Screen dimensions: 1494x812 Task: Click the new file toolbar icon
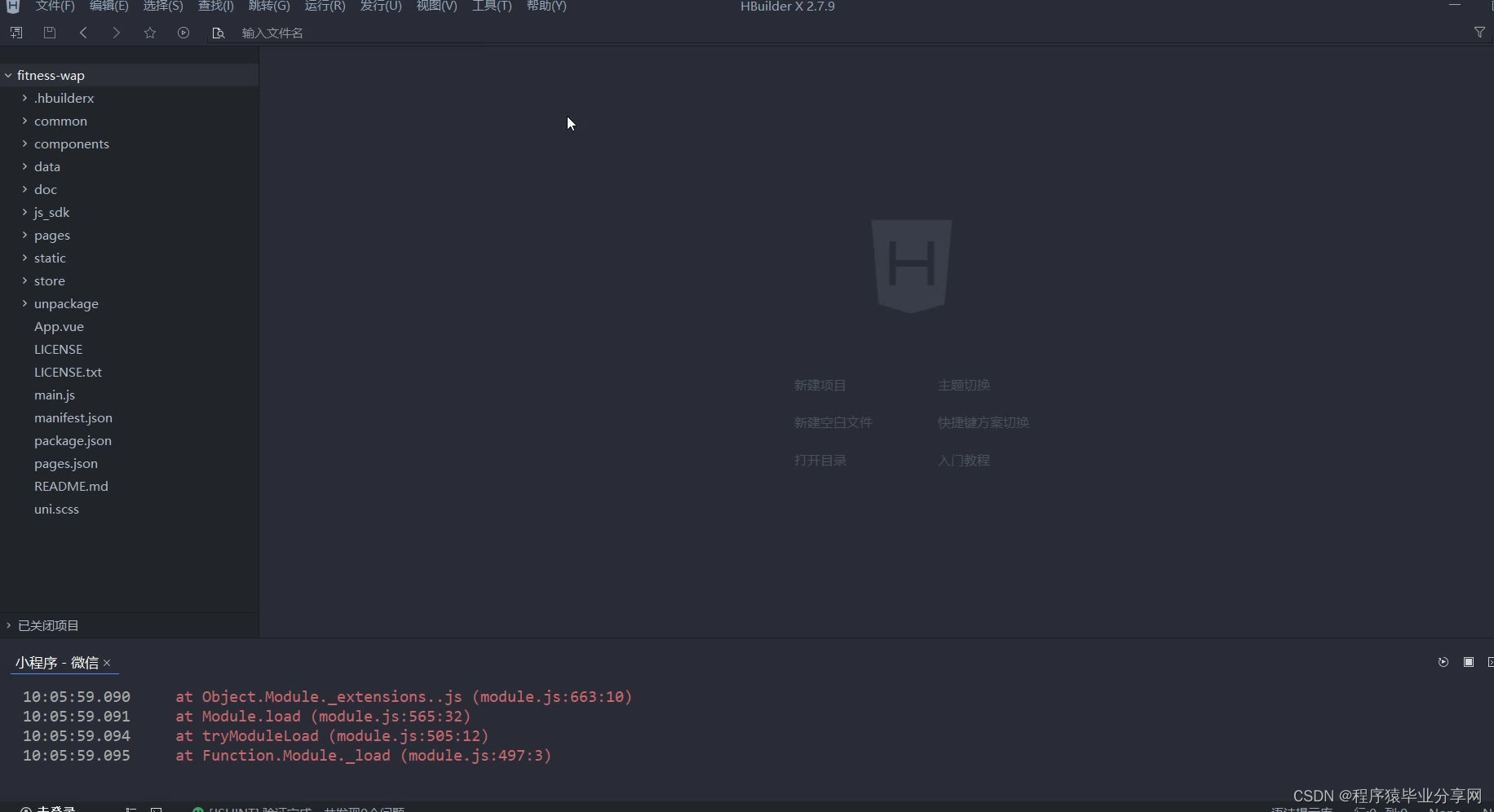16,33
